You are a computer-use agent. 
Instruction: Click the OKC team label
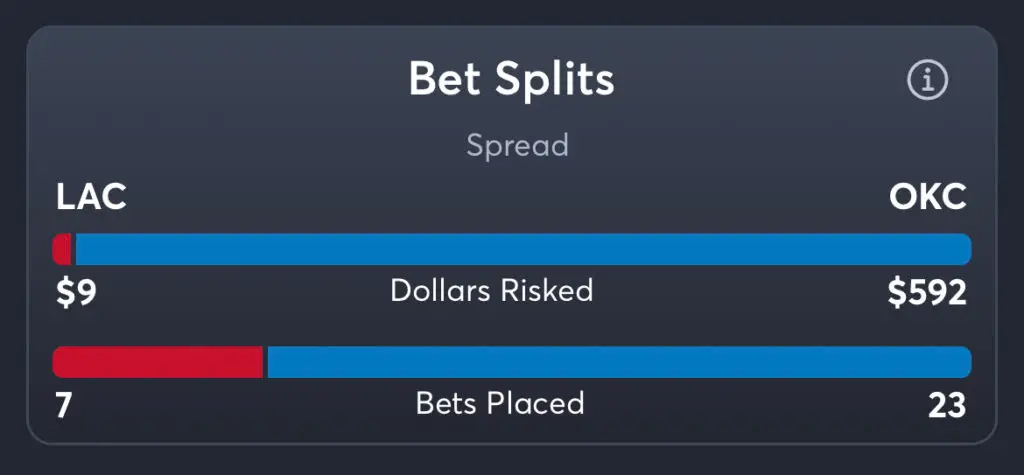(x=927, y=197)
